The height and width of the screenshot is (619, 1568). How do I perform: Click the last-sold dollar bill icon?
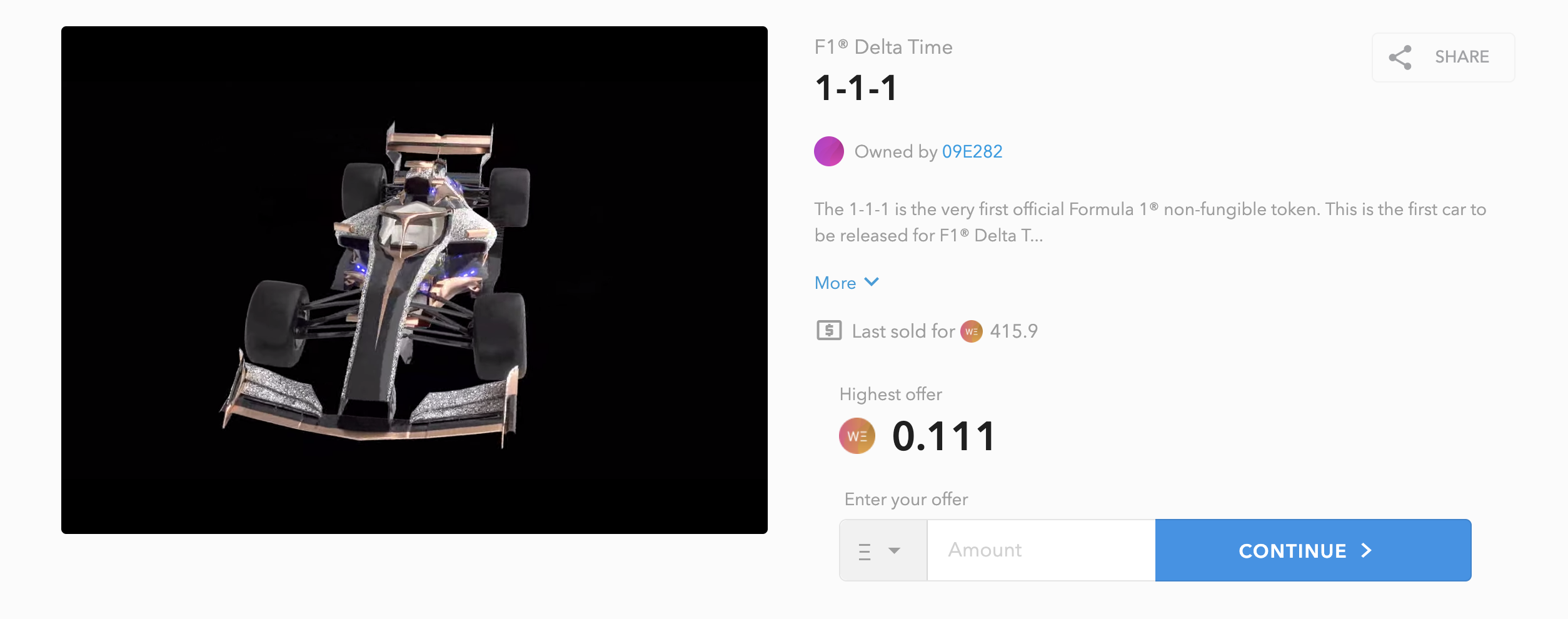(829, 330)
